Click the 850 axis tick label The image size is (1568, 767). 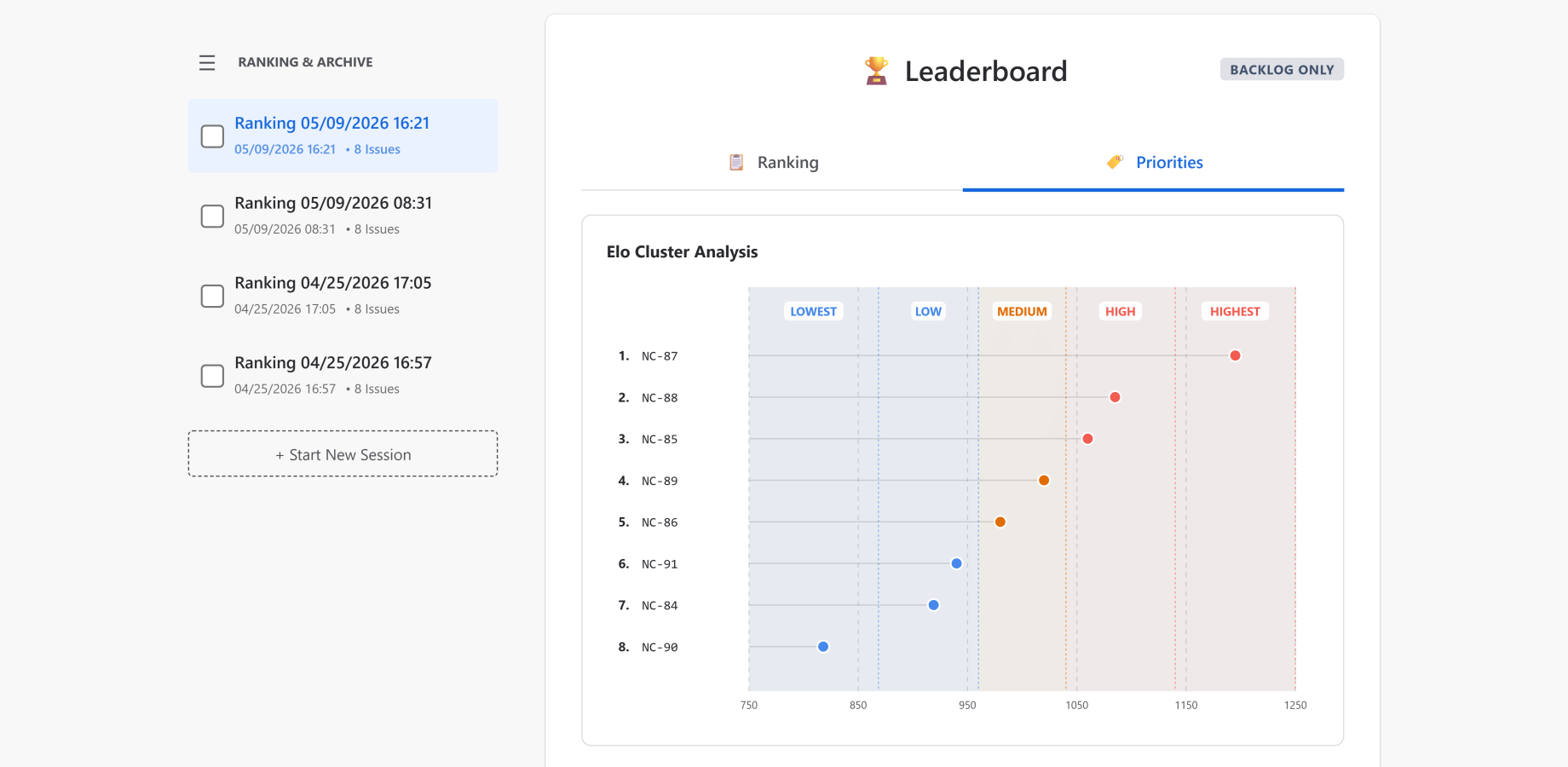(858, 706)
